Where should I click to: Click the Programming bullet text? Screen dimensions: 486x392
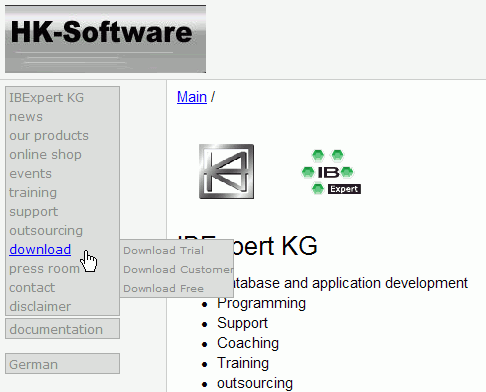tap(261, 303)
